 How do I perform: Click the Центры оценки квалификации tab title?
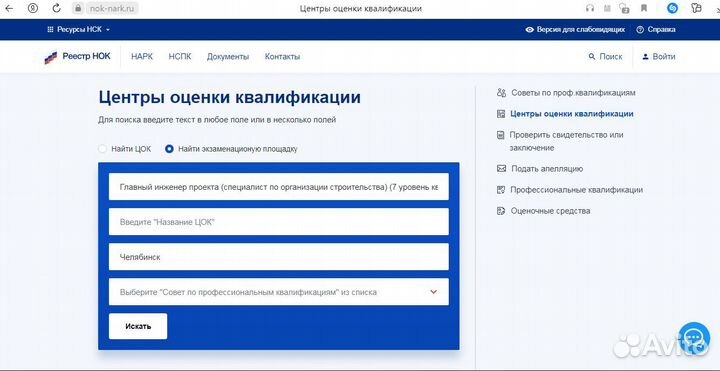click(x=360, y=8)
